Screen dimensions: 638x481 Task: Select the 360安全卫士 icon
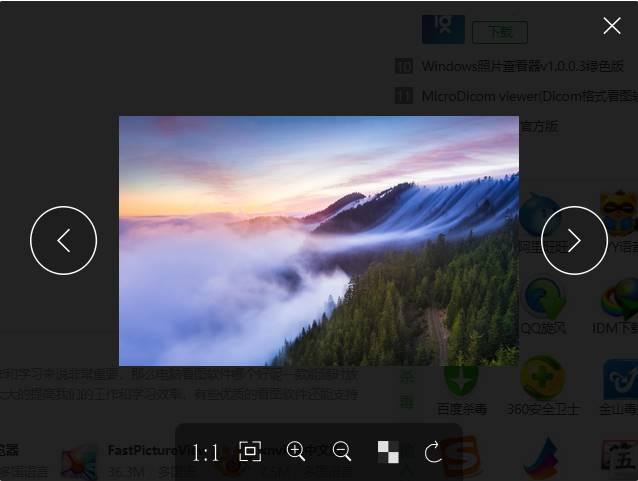542,378
